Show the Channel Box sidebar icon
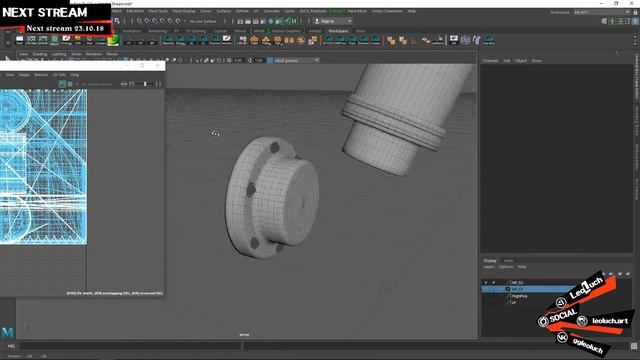Image resolution: width=640 pixels, height=360 pixels. click(636, 21)
